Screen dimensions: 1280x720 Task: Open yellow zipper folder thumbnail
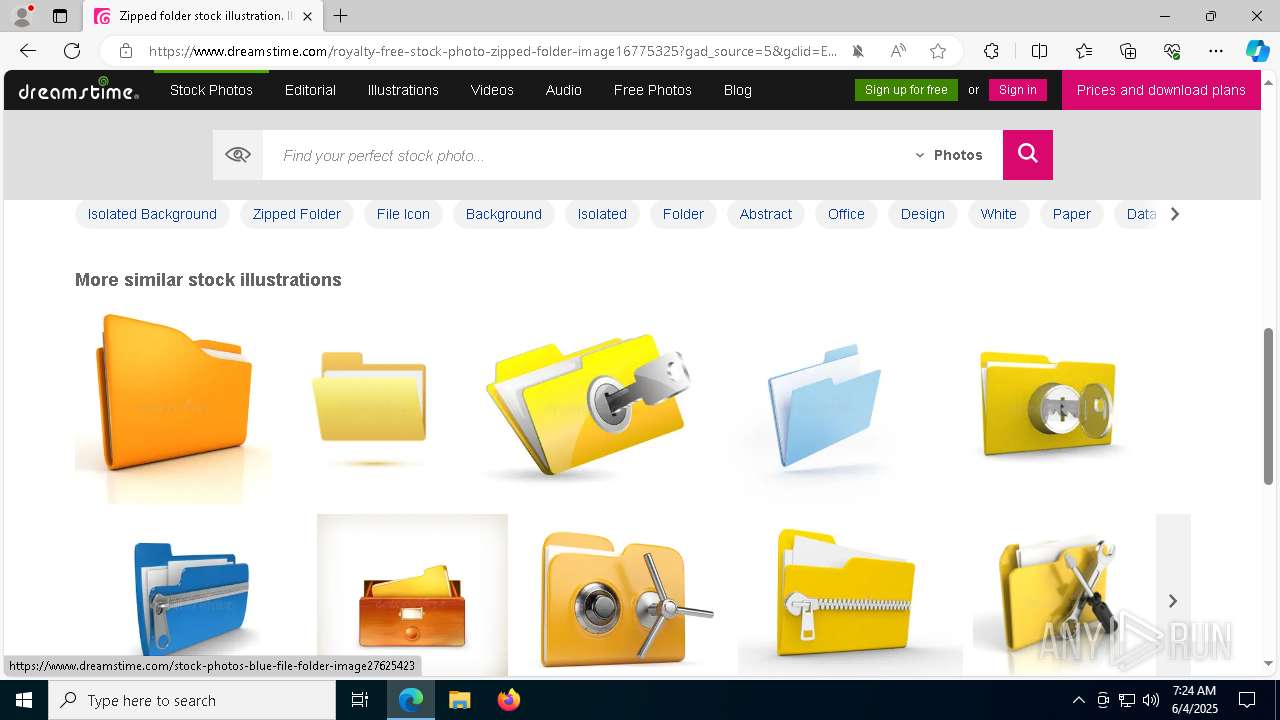[850, 596]
